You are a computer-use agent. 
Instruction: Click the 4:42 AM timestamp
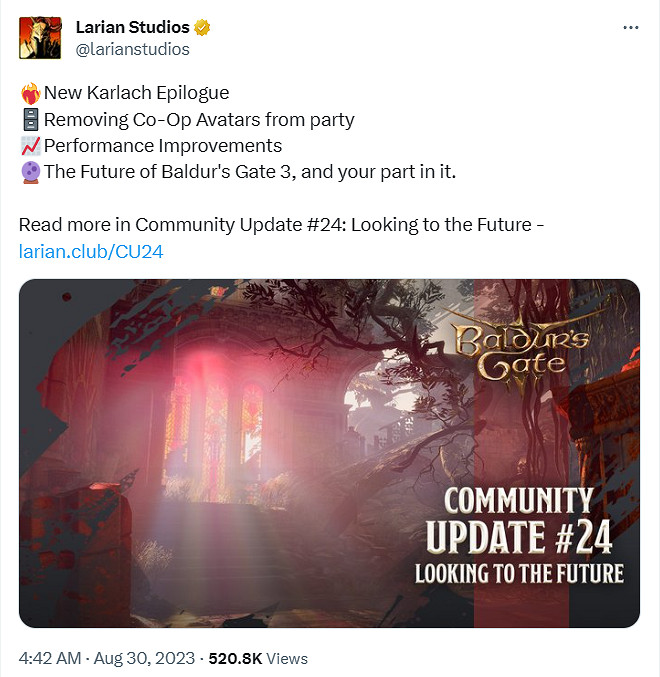[50, 658]
